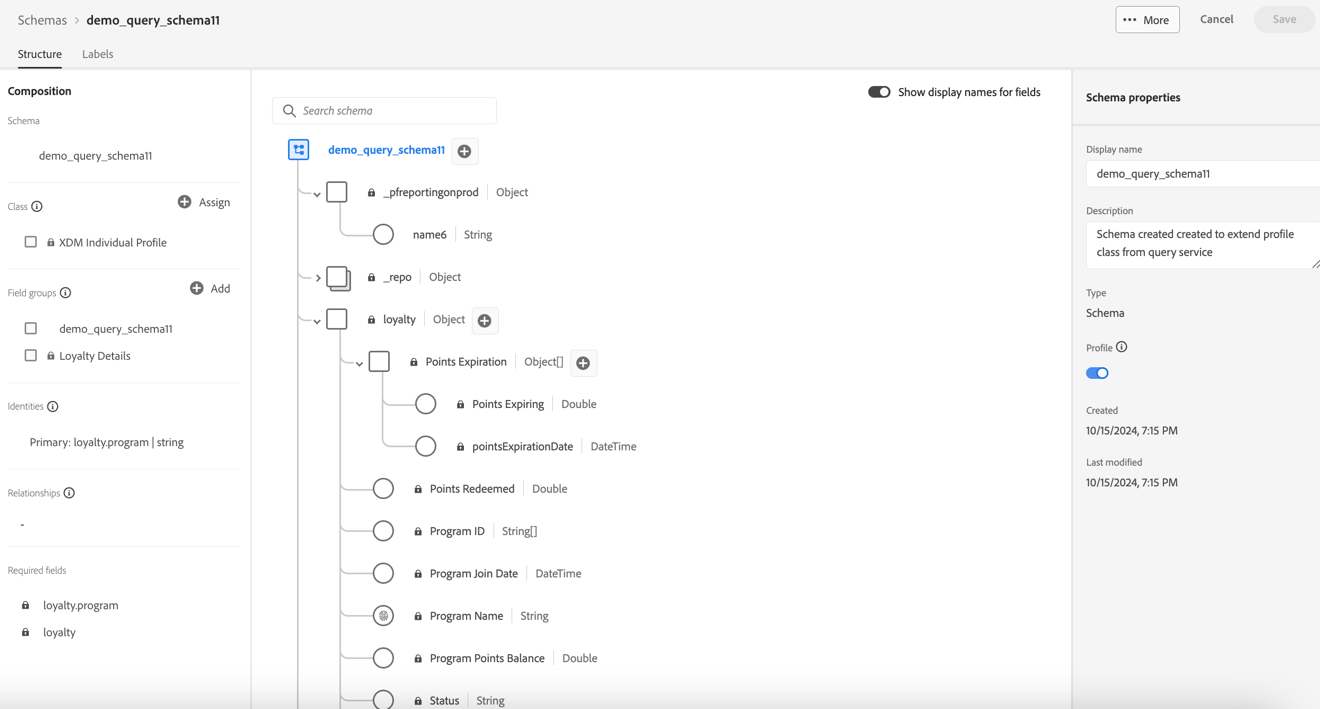The image size is (1320, 709).
Task: Click the info icon beside Relationships
Action: [x=70, y=492]
